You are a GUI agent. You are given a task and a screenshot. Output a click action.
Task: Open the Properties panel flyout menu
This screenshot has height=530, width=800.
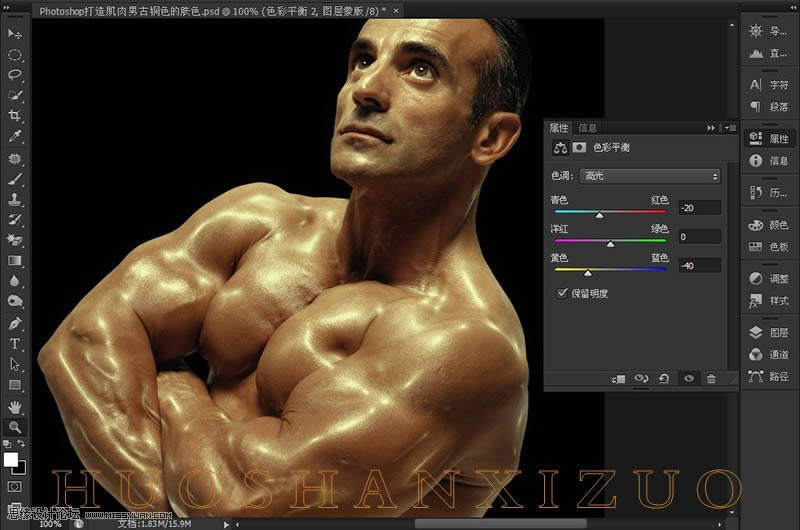point(731,128)
